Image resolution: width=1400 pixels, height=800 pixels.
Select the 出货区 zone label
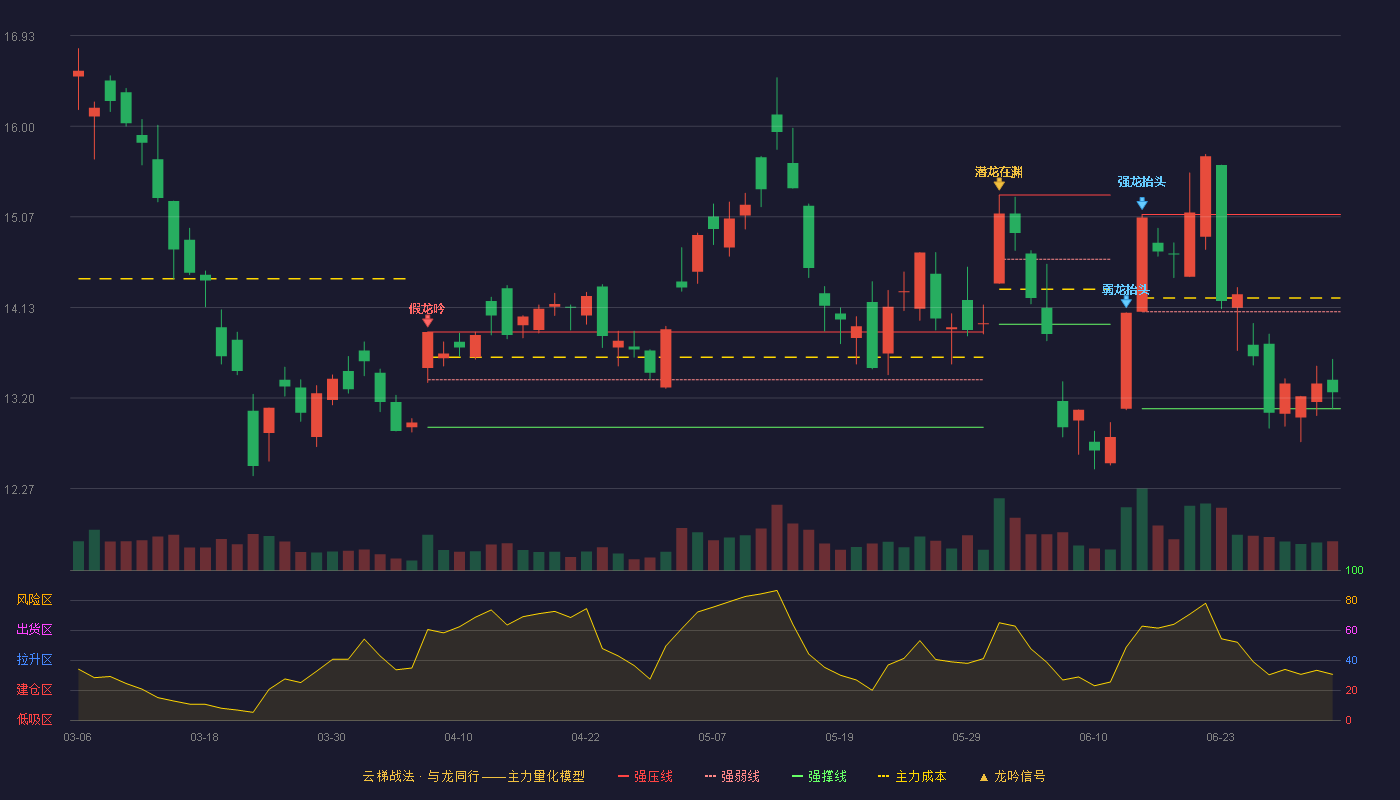[x=34, y=630]
